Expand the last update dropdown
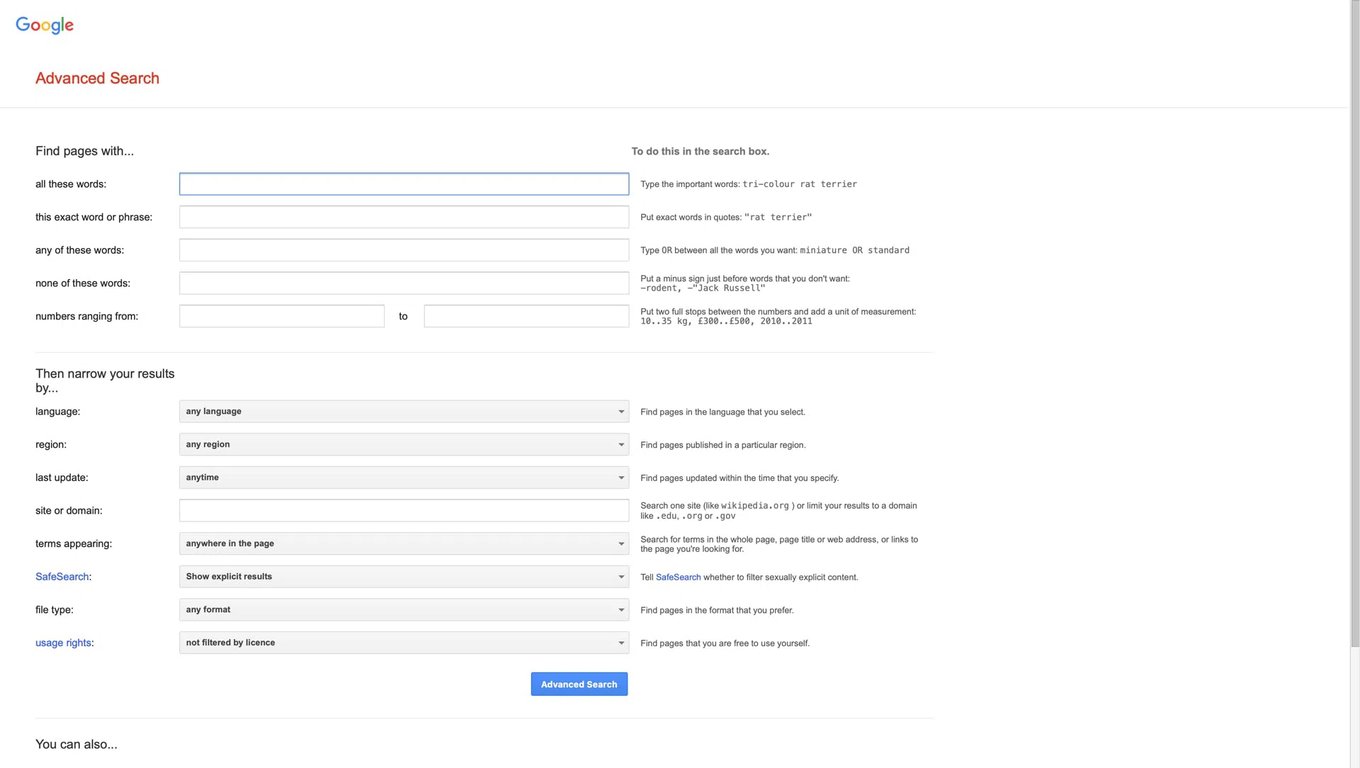 point(404,477)
